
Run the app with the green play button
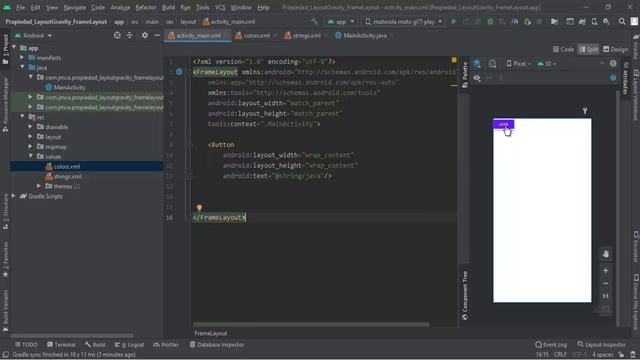click(x=453, y=22)
